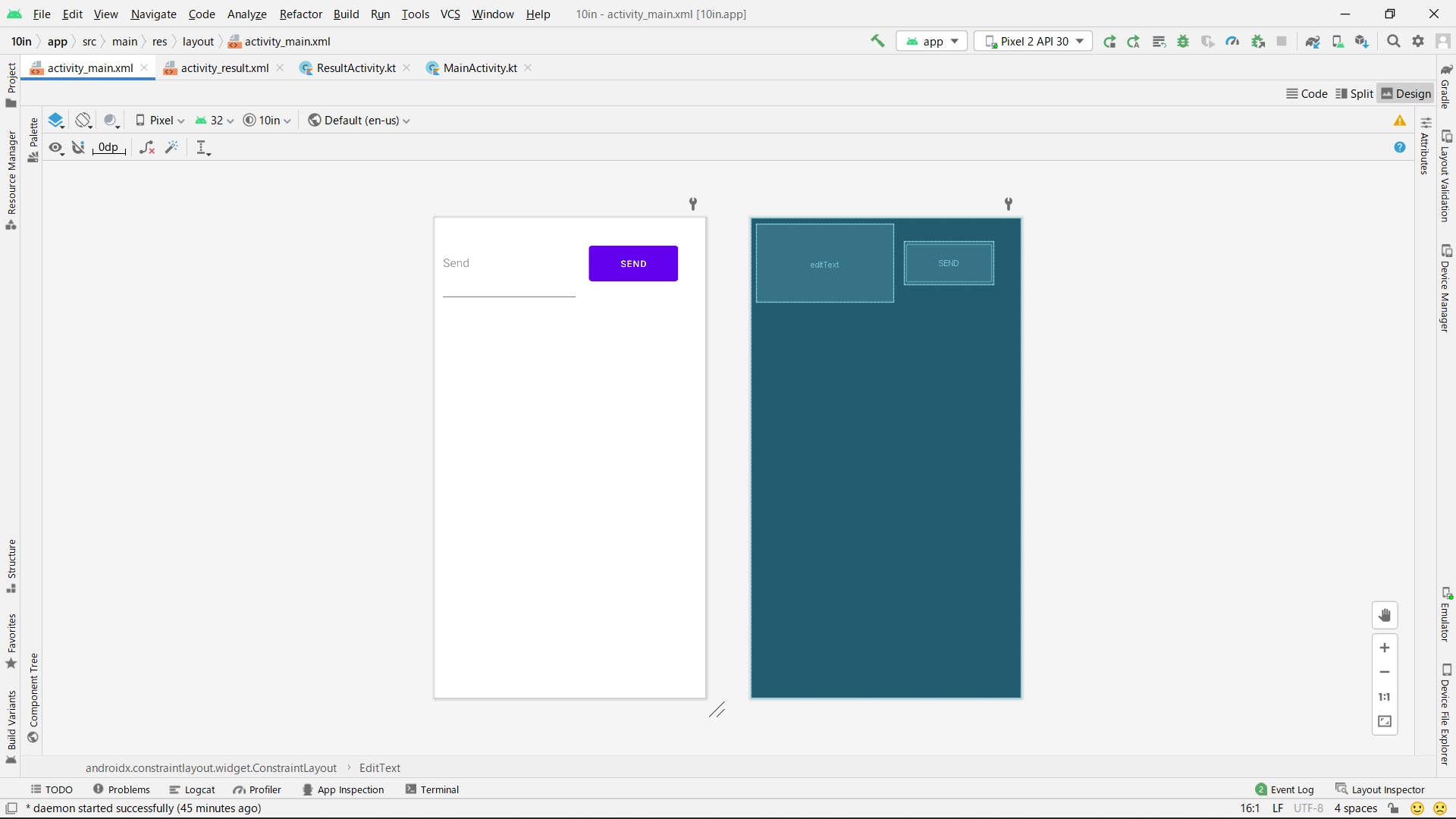Open the Profile app gauge icon
This screenshot has height=819, width=1456.
point(1232,42)
